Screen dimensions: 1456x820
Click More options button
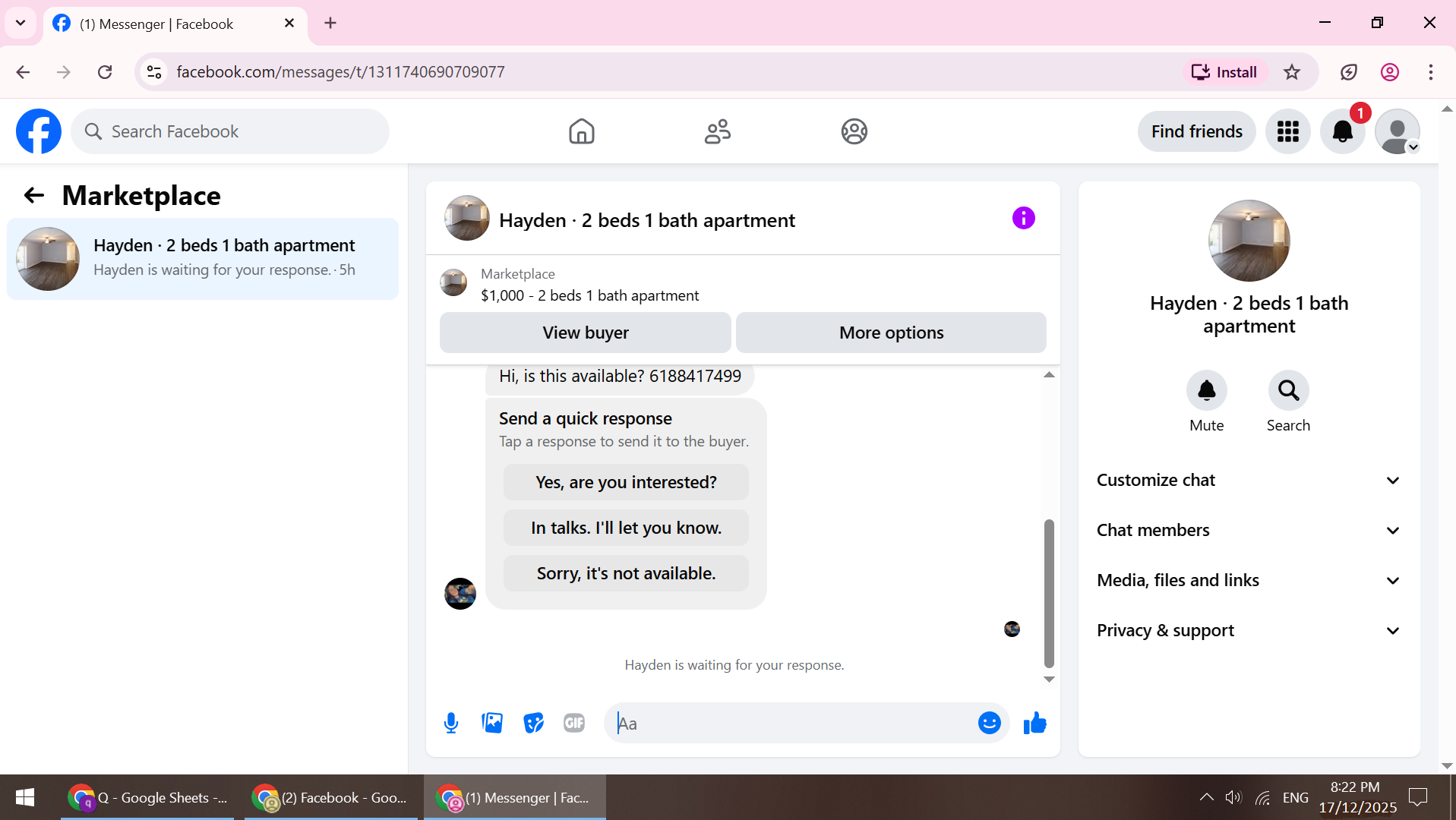tap(892, 333)
